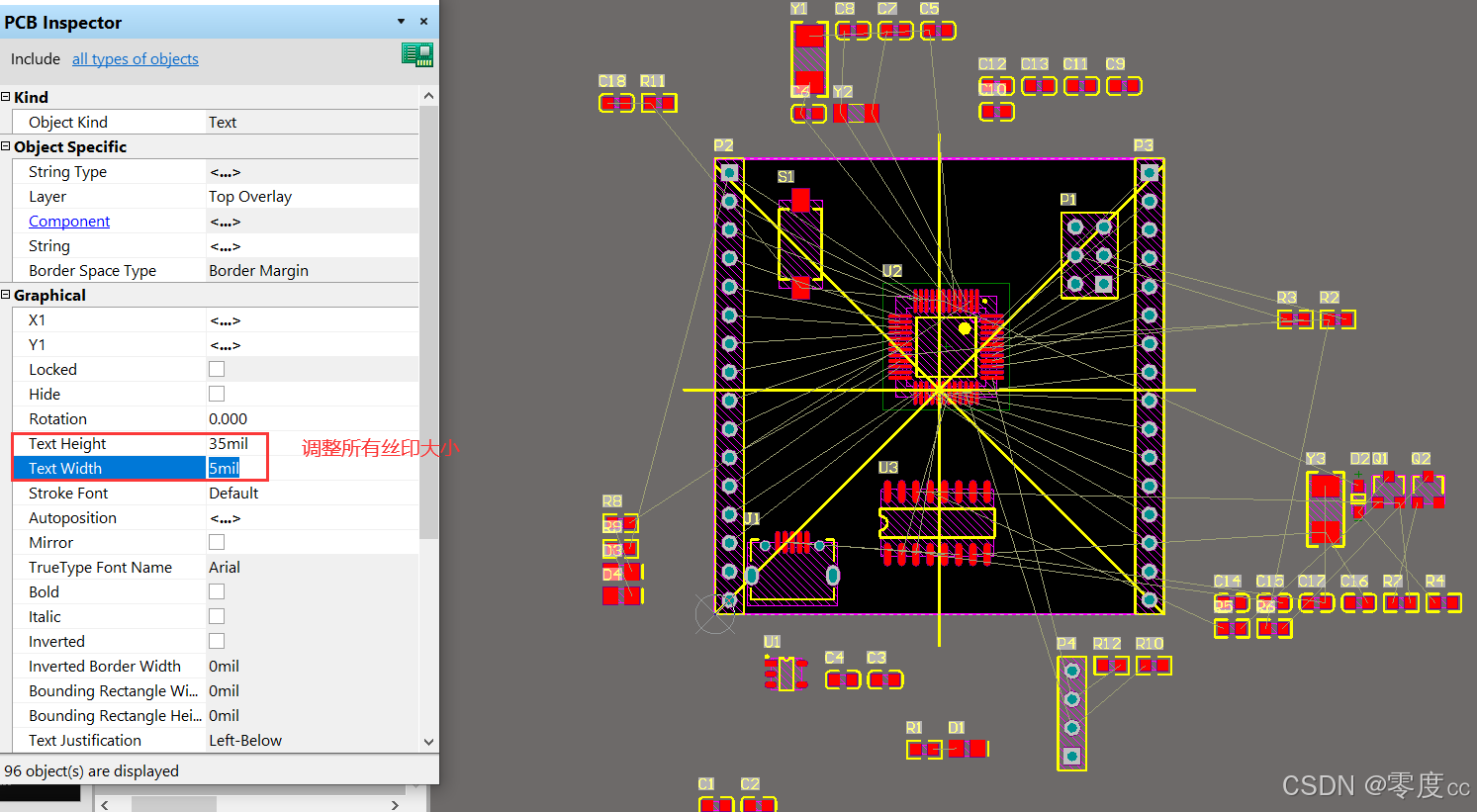
Task: Select the Inverted Border Width 0mil value
Action: 225,667
